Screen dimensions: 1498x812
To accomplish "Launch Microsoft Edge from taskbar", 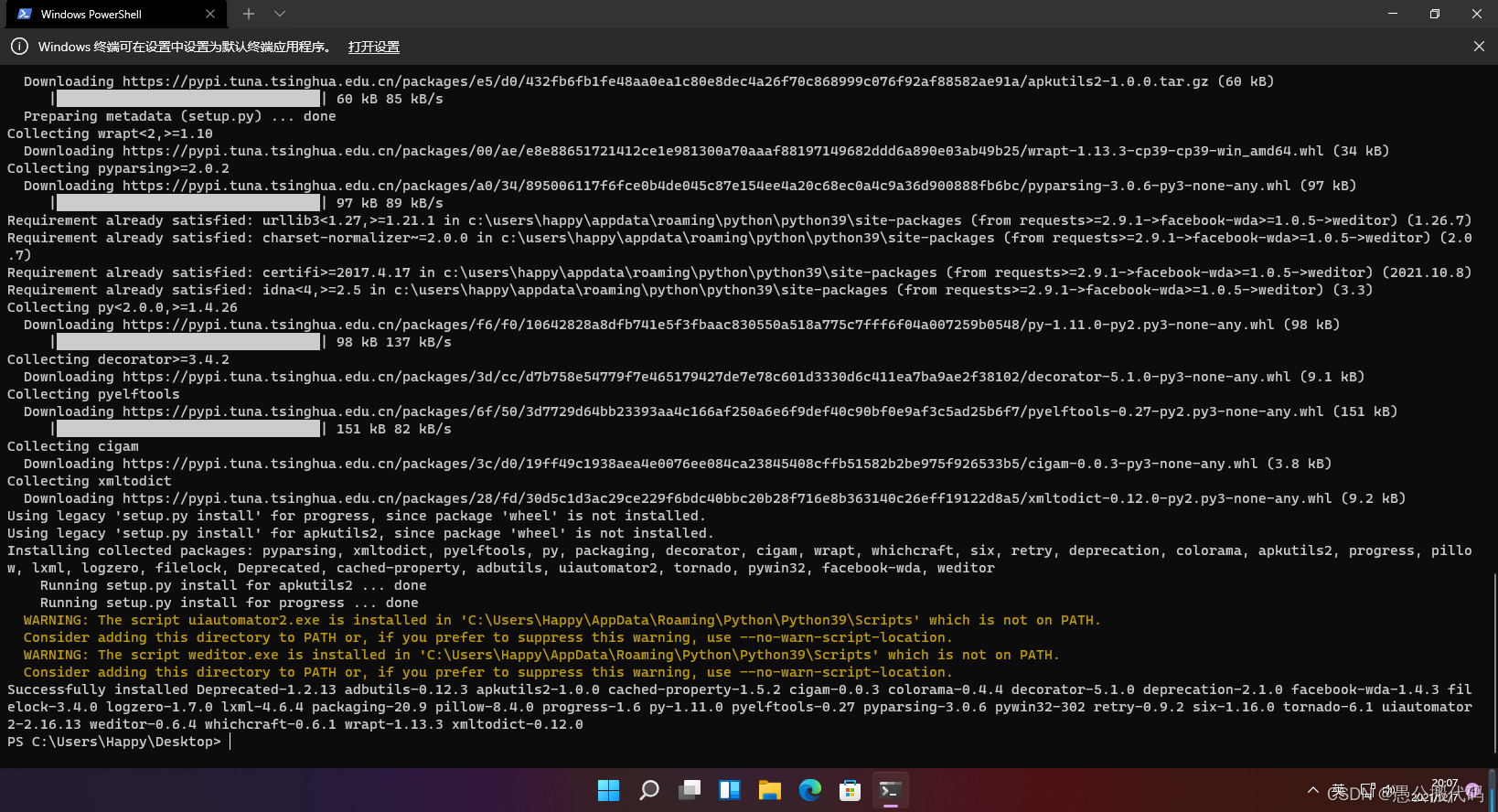I will (810, 790).
